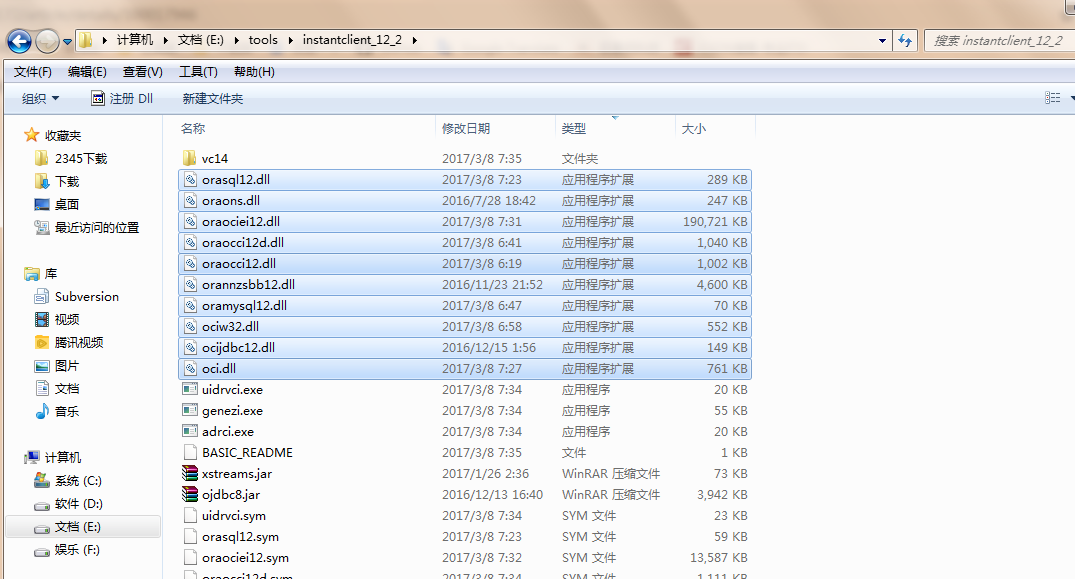Click the genezi.exe application icon
The height and width of the screenshot is (579, 1075).
pos(190,410)
